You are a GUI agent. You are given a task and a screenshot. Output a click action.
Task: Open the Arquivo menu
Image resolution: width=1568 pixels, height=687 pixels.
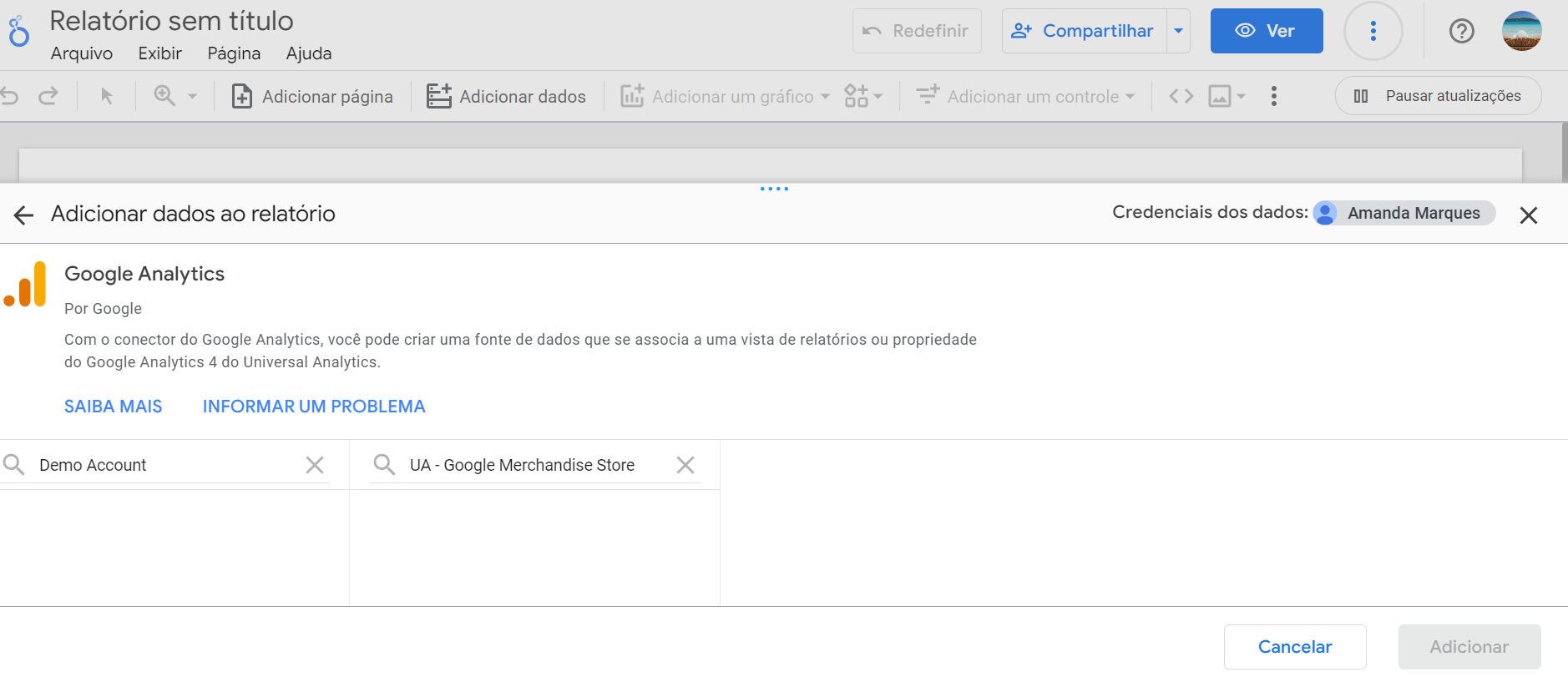(x=82, y=53)
